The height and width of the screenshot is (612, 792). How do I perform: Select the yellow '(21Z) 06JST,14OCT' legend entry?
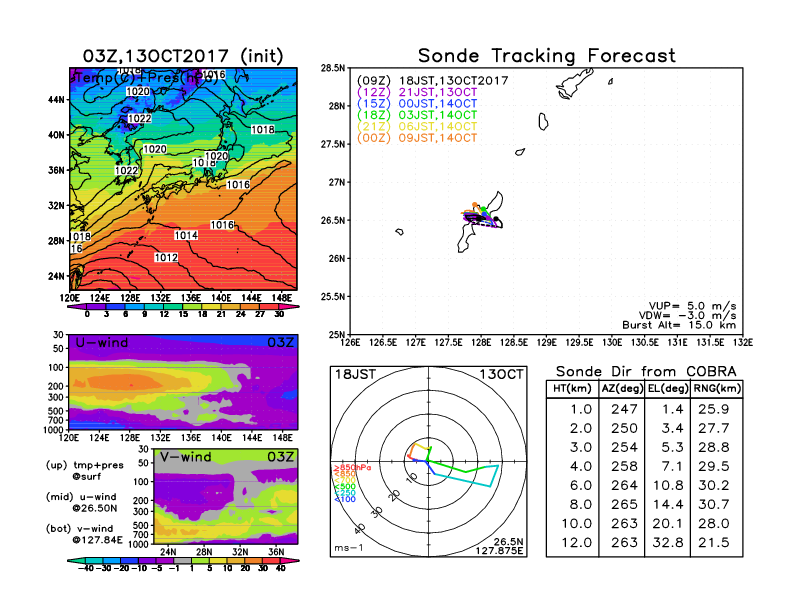point(417,127)
